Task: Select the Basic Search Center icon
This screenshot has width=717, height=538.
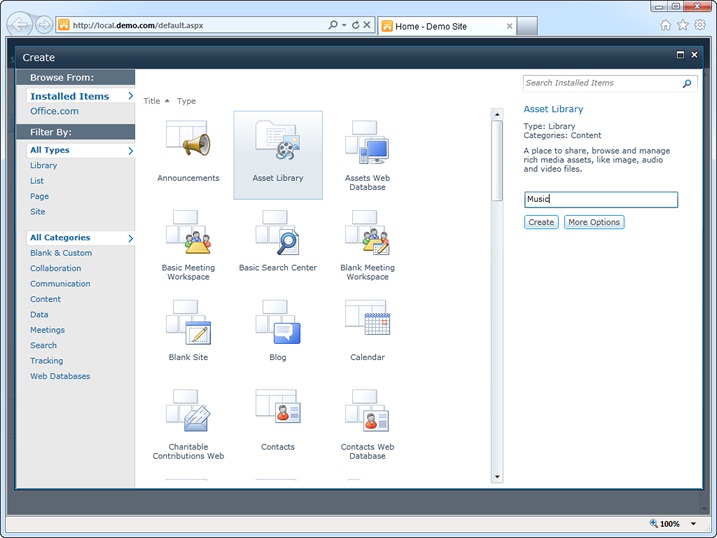Action: (278, 232)
